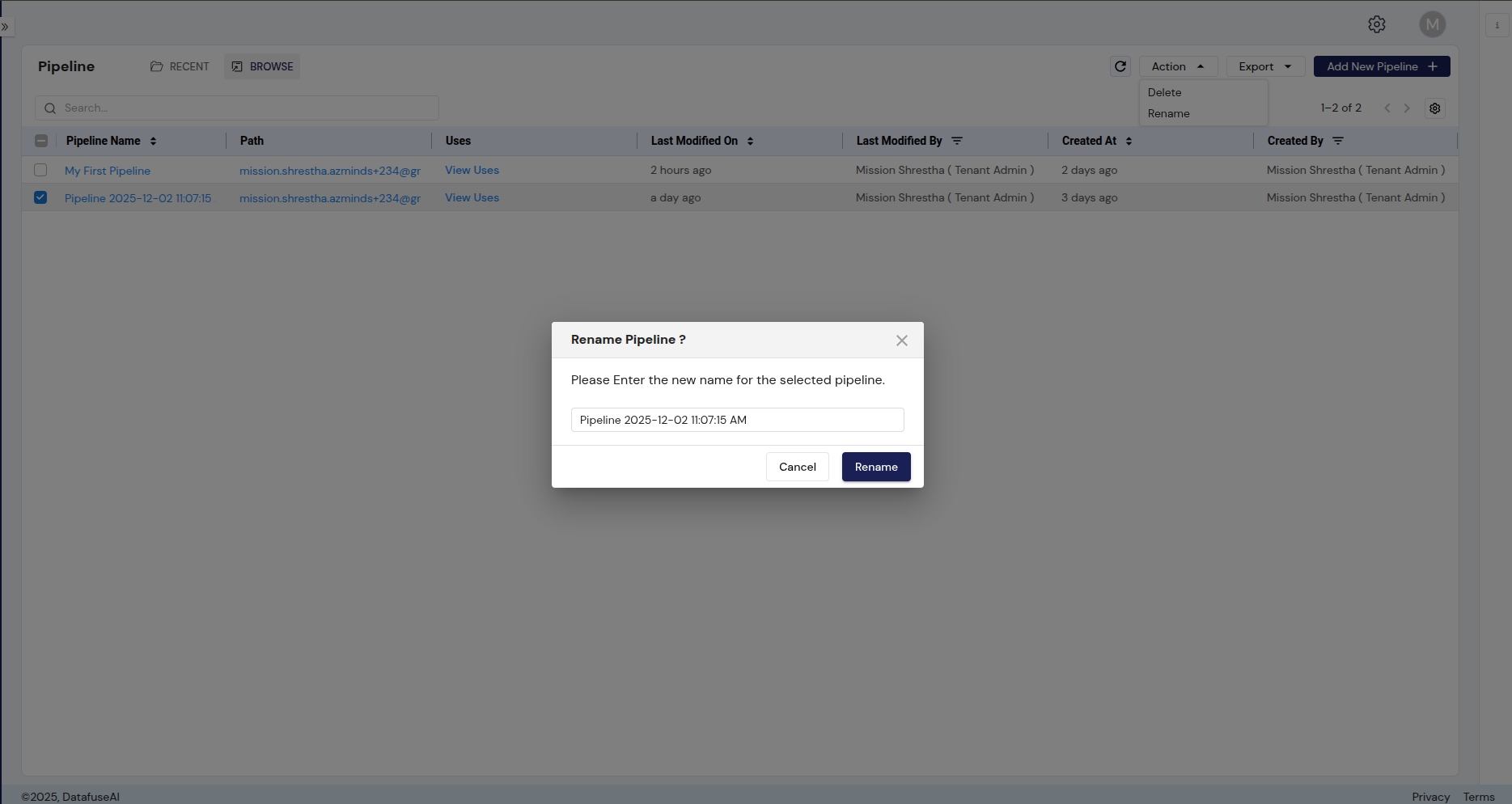Click the refresh pipeline list icon

1120,66
